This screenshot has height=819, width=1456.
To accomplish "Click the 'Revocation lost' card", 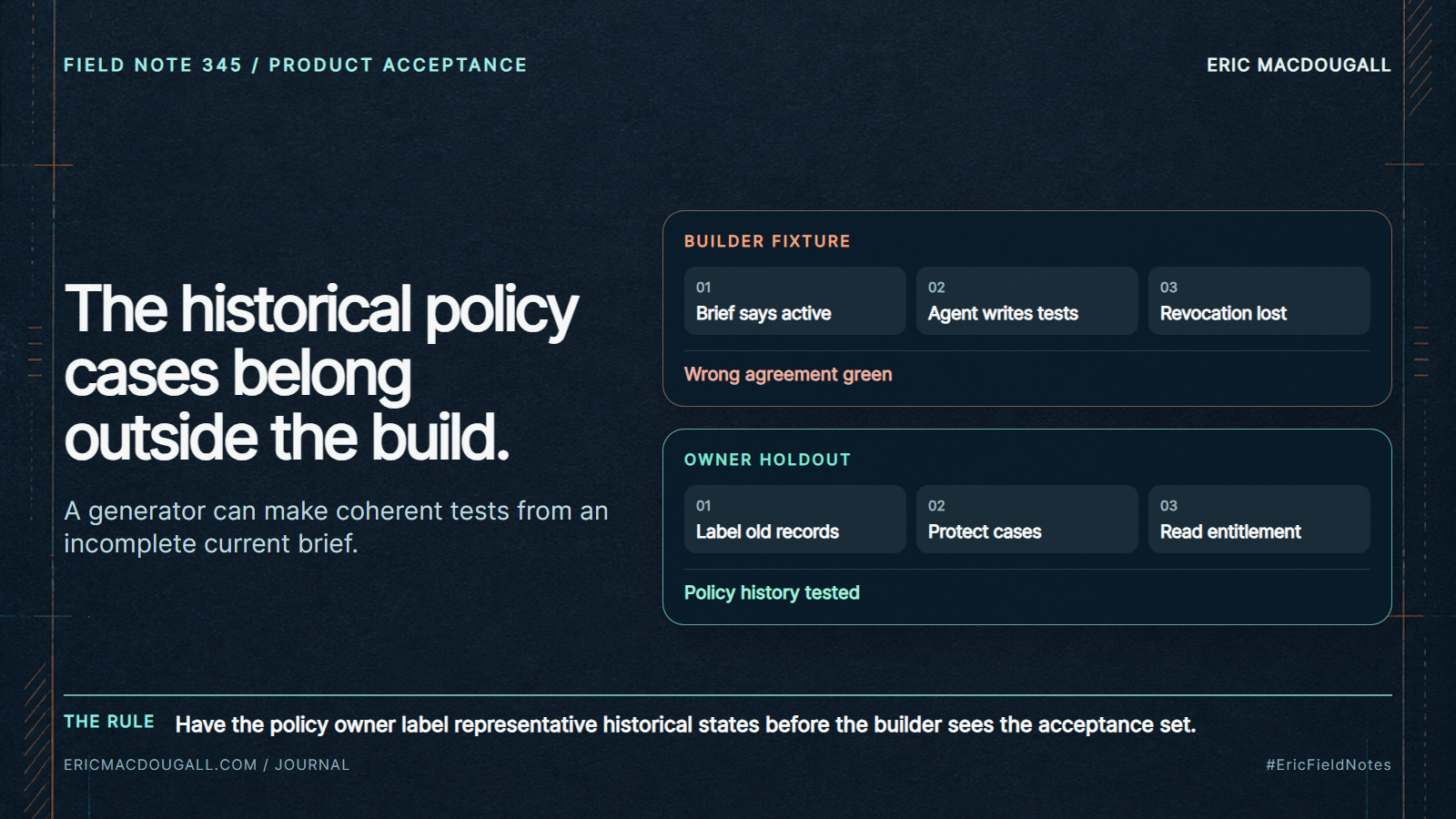I will pos(1259,300).
